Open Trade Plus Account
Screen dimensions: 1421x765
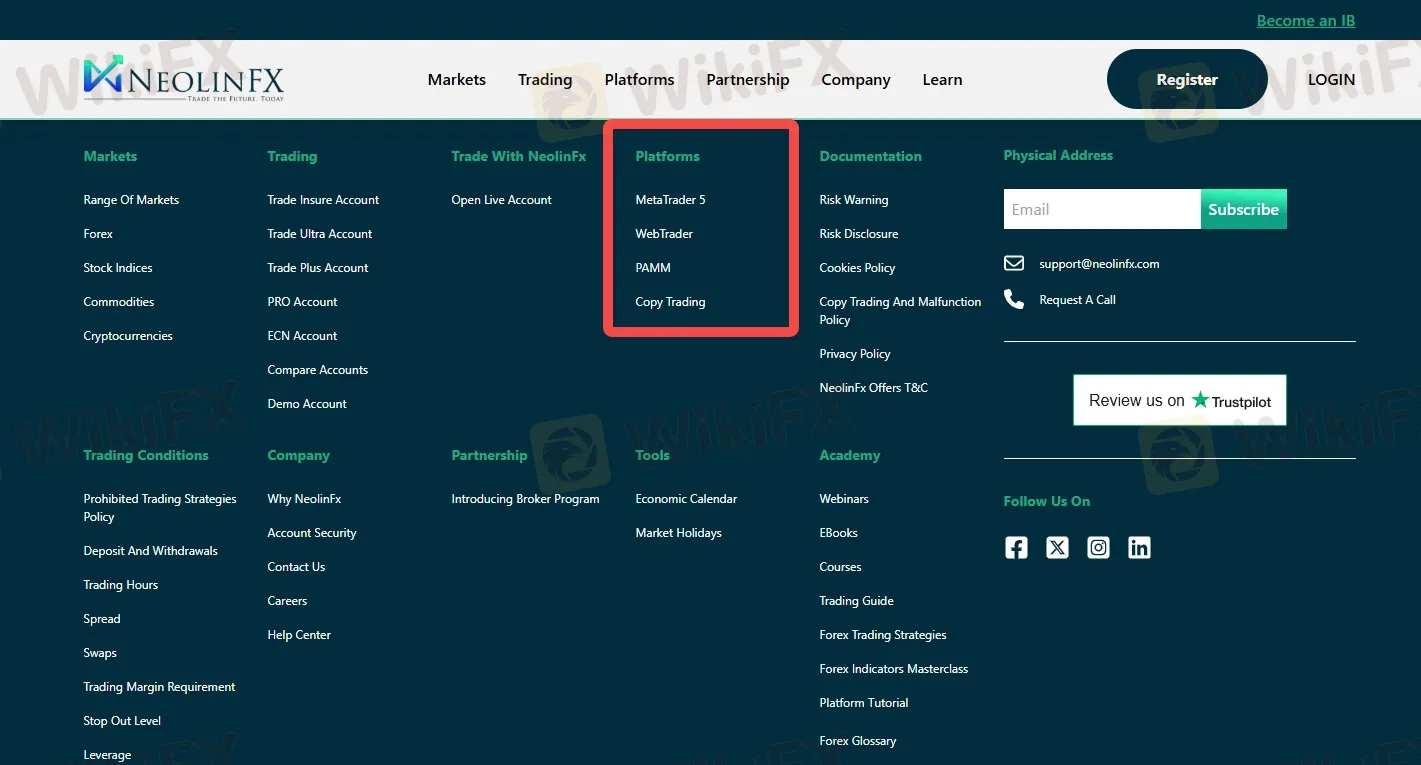click(x=318, y=268)
